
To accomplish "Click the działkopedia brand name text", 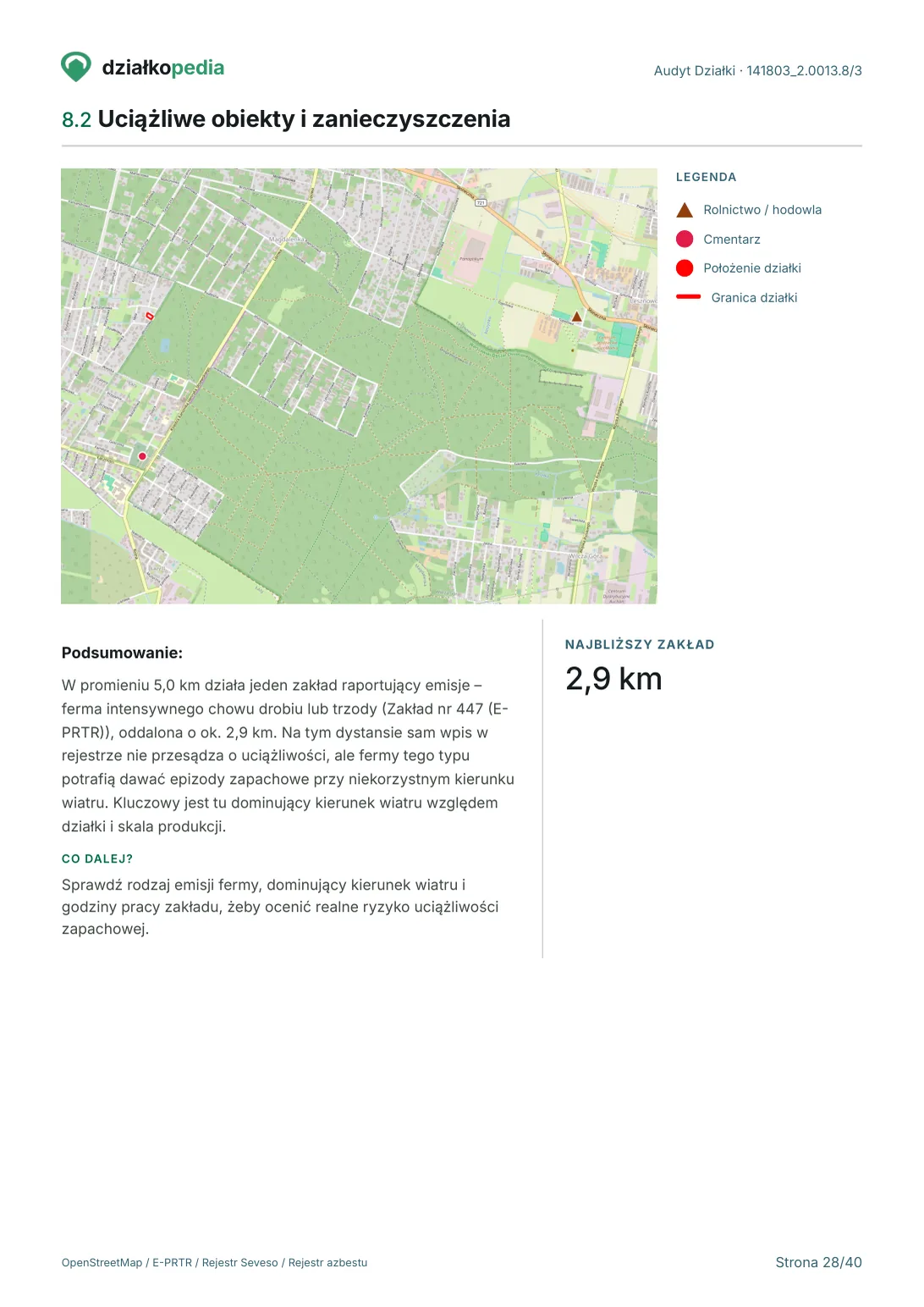I will click(163, 68).
